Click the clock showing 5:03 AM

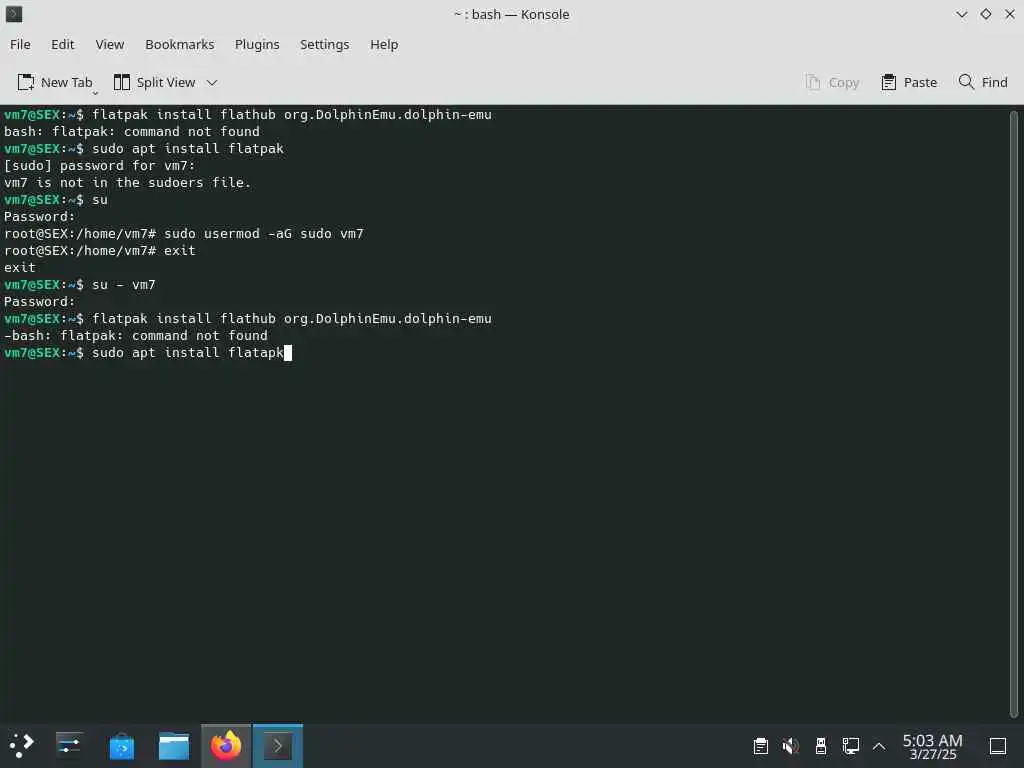coord(933,746)
